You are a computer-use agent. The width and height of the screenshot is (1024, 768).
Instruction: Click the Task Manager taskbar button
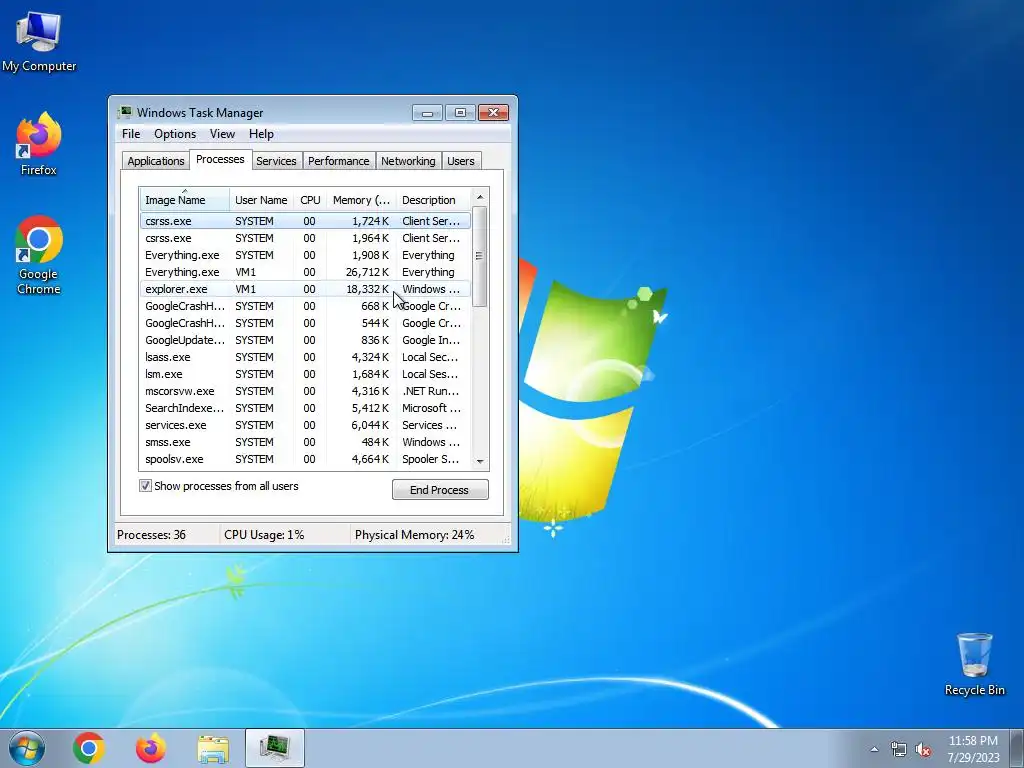[275, 748]
